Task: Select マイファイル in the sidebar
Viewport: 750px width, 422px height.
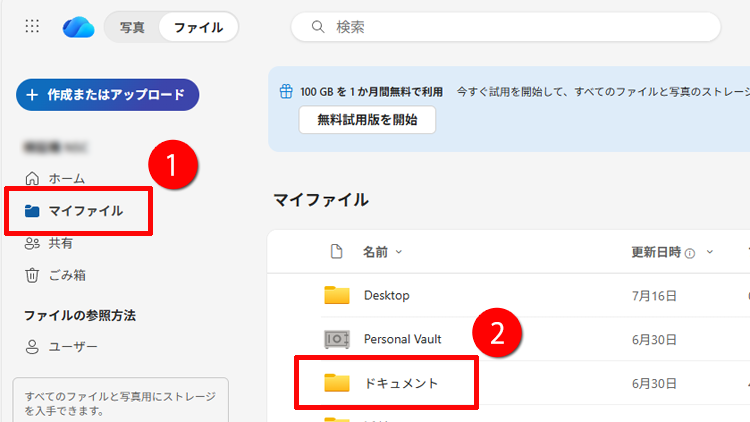Action: tap(85, 211)
